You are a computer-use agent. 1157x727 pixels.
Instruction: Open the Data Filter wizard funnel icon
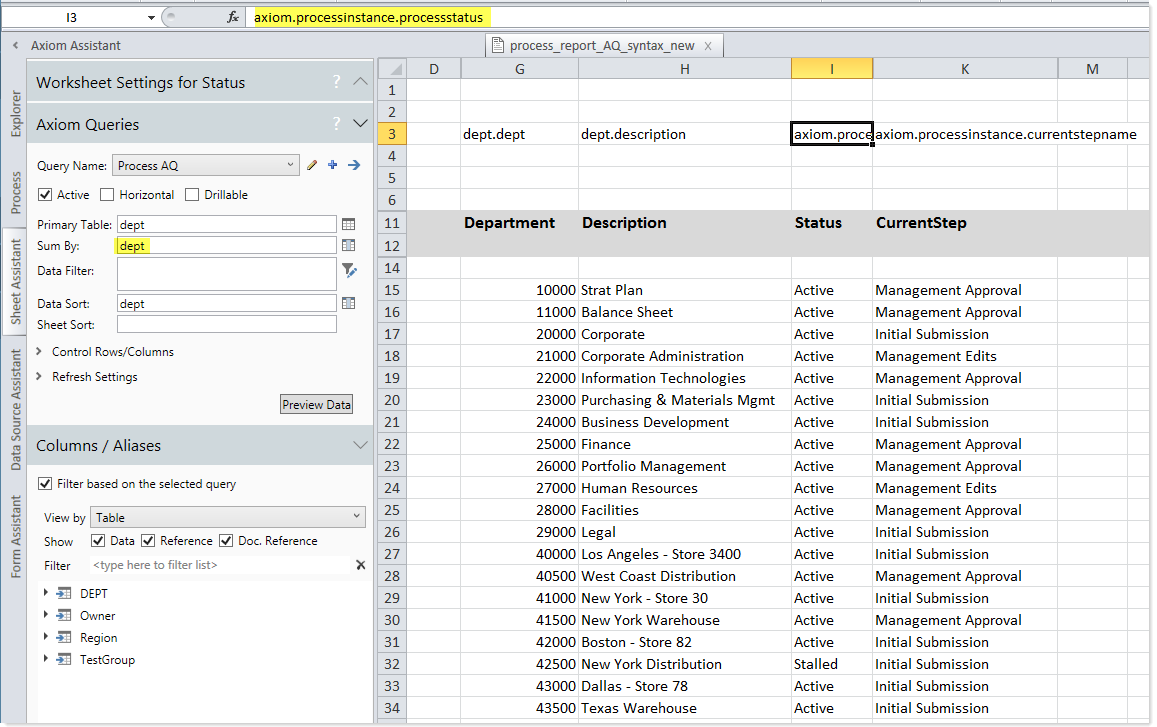click(x=349, y=269)
